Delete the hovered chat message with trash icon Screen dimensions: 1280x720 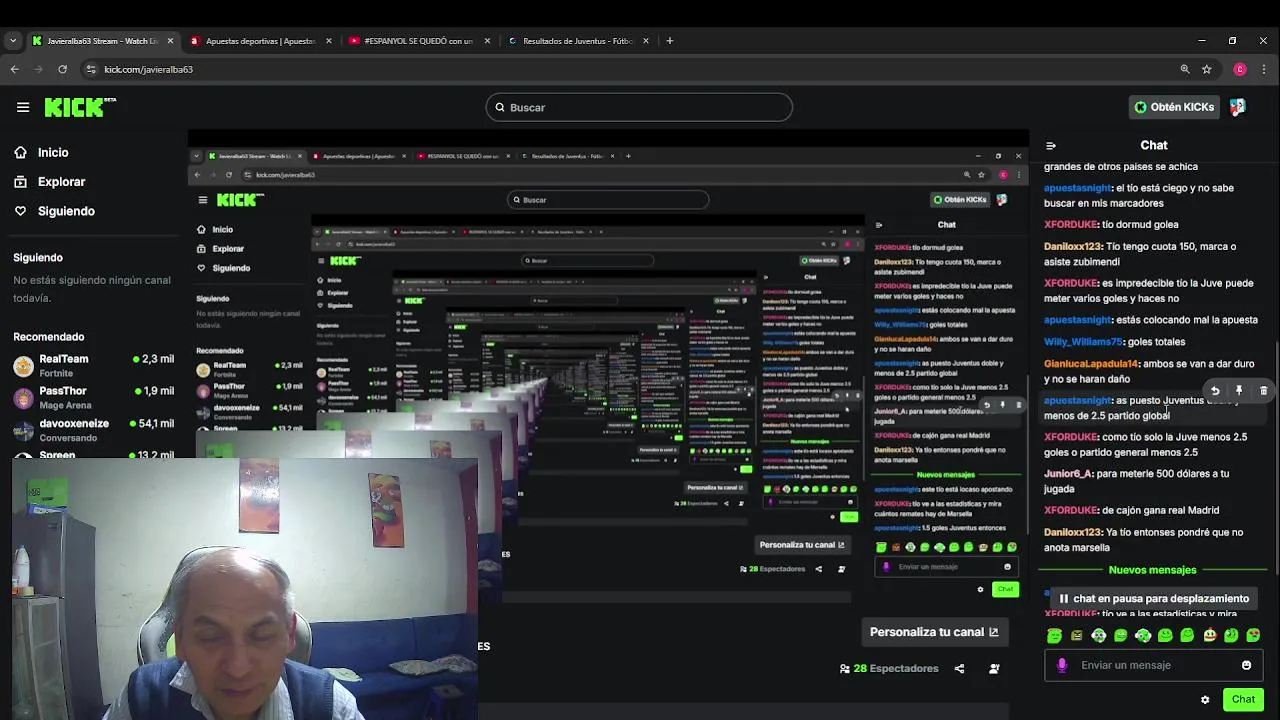point(1263,391)
